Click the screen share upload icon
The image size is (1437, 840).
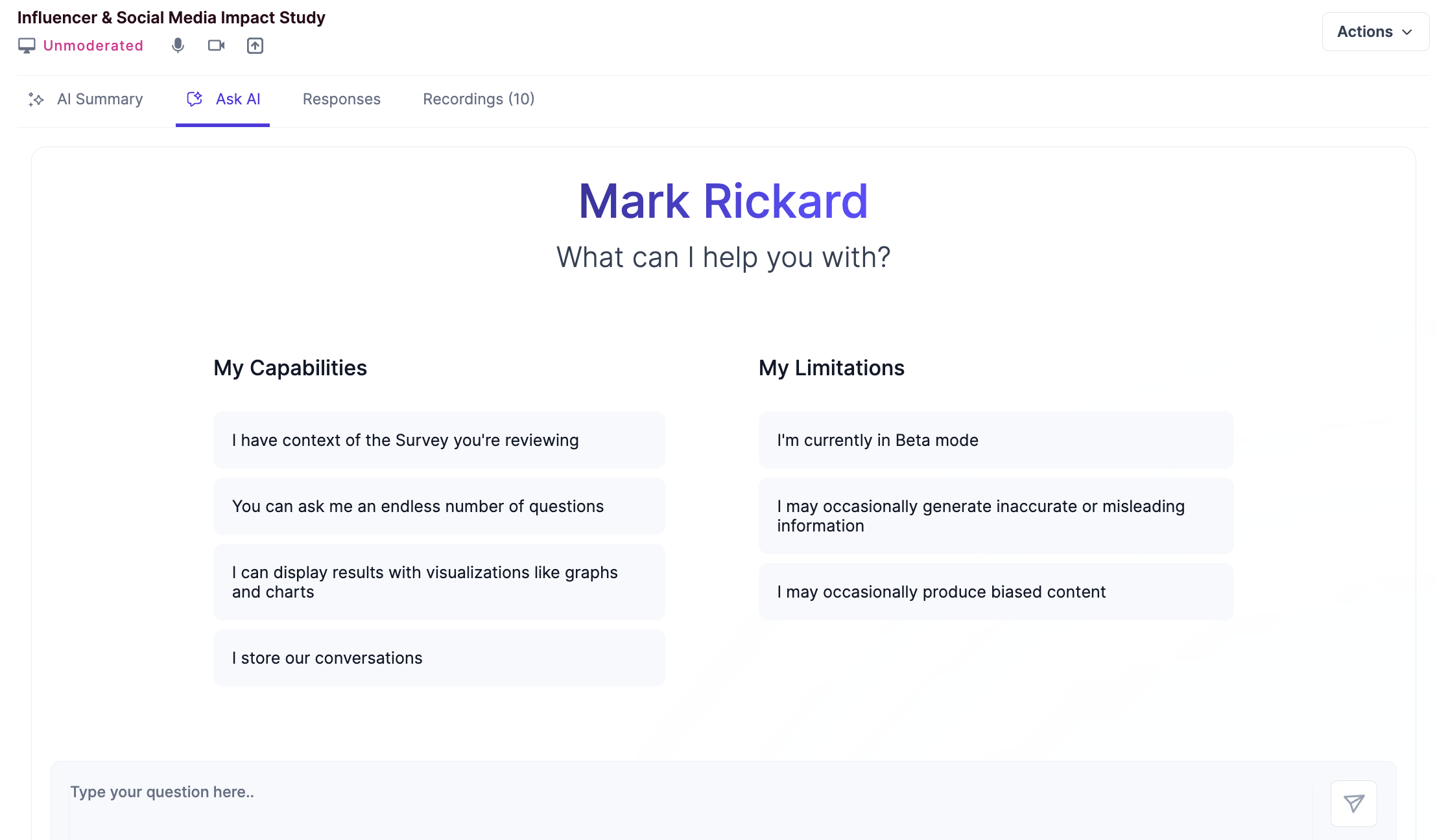255,45
